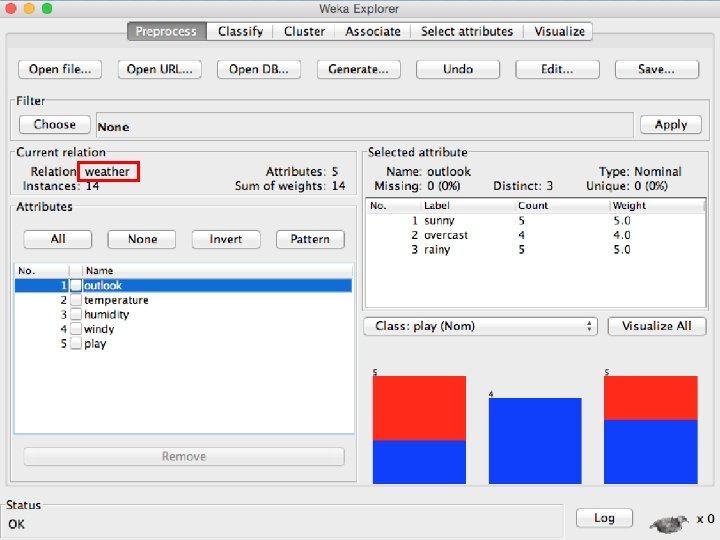Maximize the window with green button
Screen dimensions: 720x540
click(47, 8)
